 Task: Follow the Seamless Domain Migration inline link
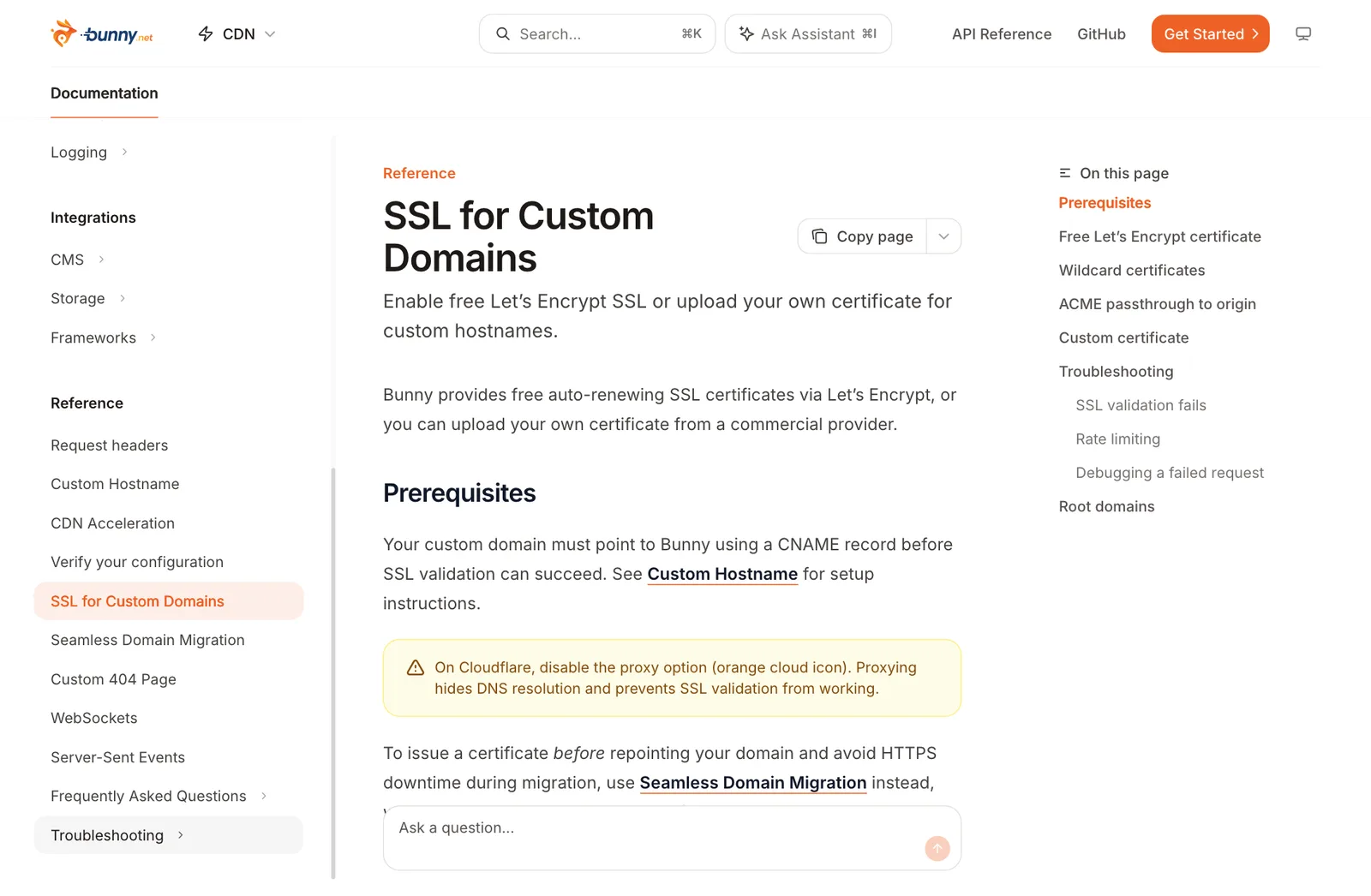(x=753, y=783)
